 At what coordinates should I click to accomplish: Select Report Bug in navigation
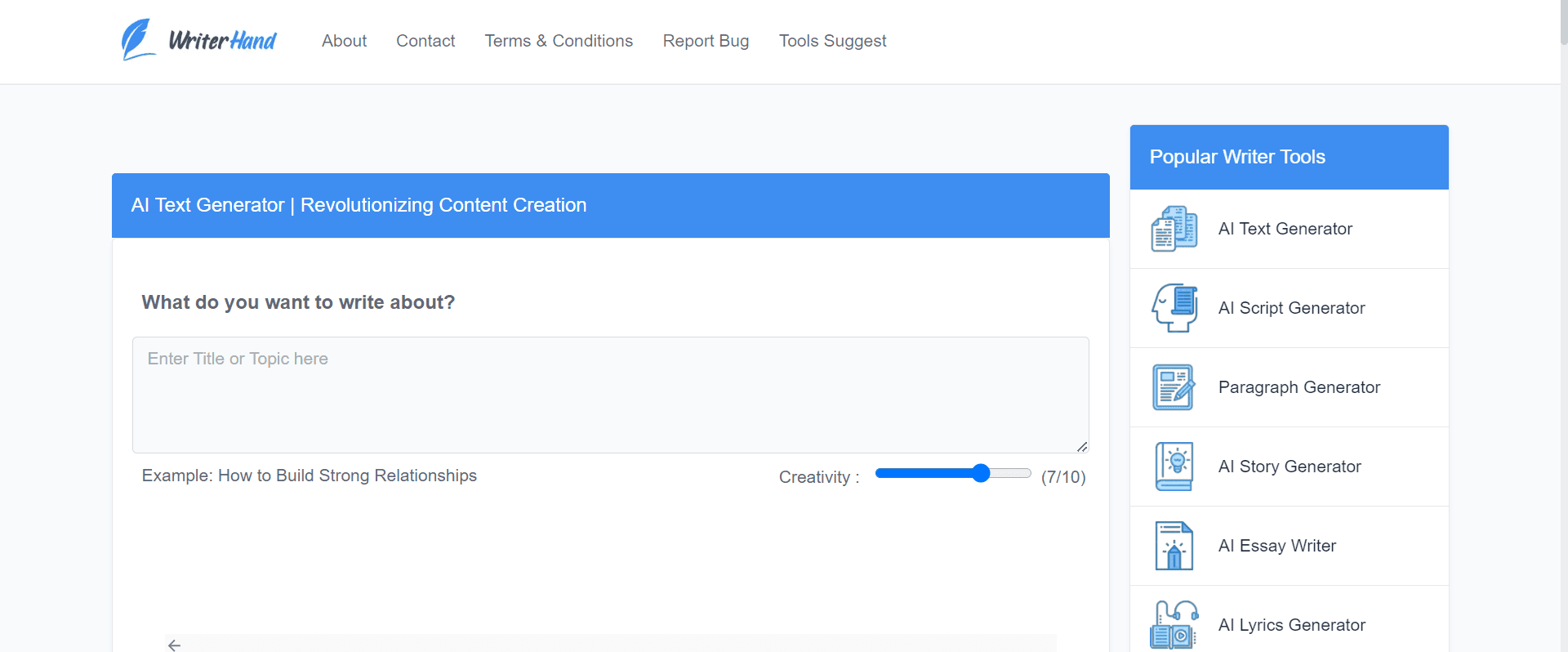(706, 41)
